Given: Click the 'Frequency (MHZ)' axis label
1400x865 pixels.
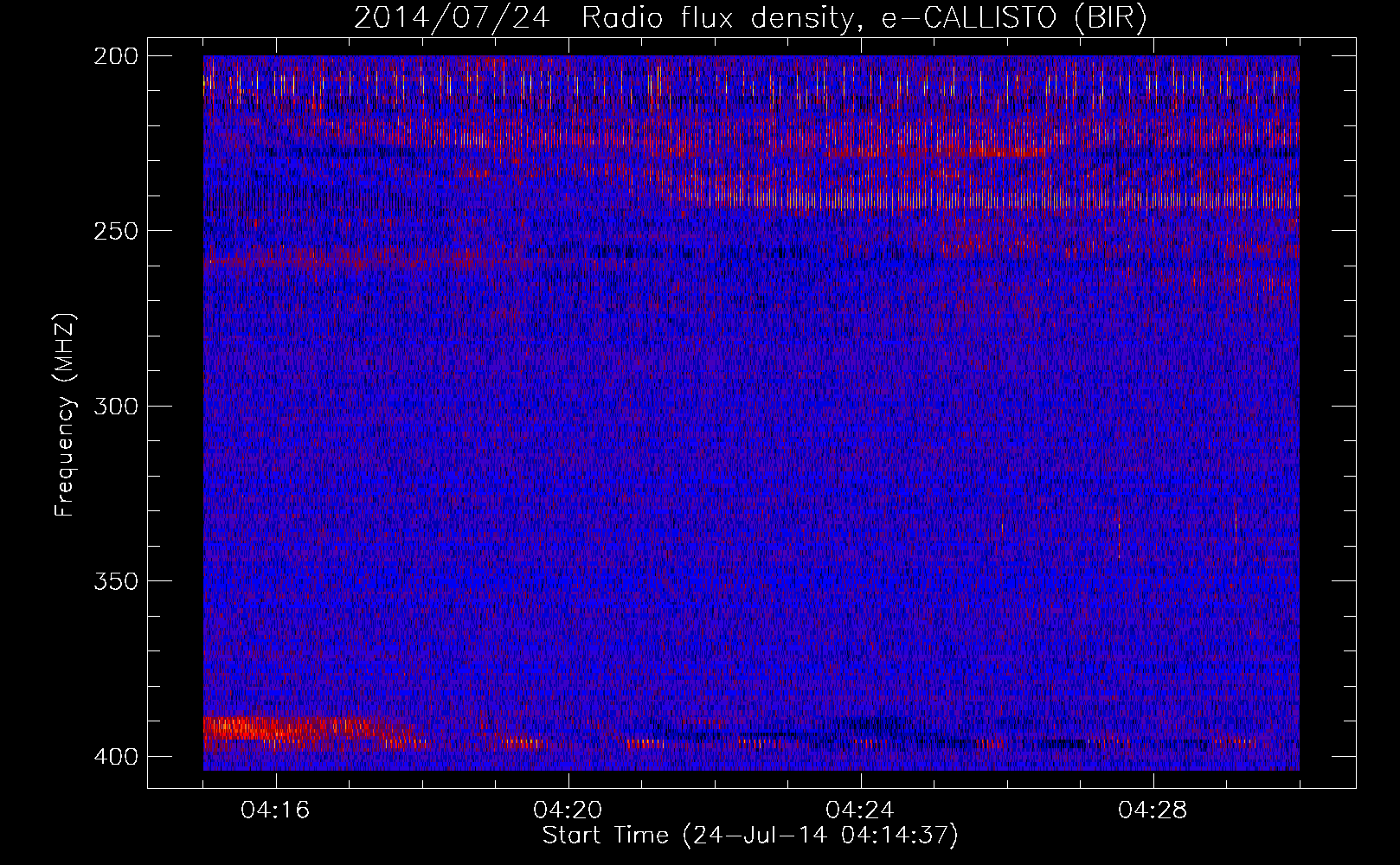Looking at the screenshot, I should (x=65, y=414).
